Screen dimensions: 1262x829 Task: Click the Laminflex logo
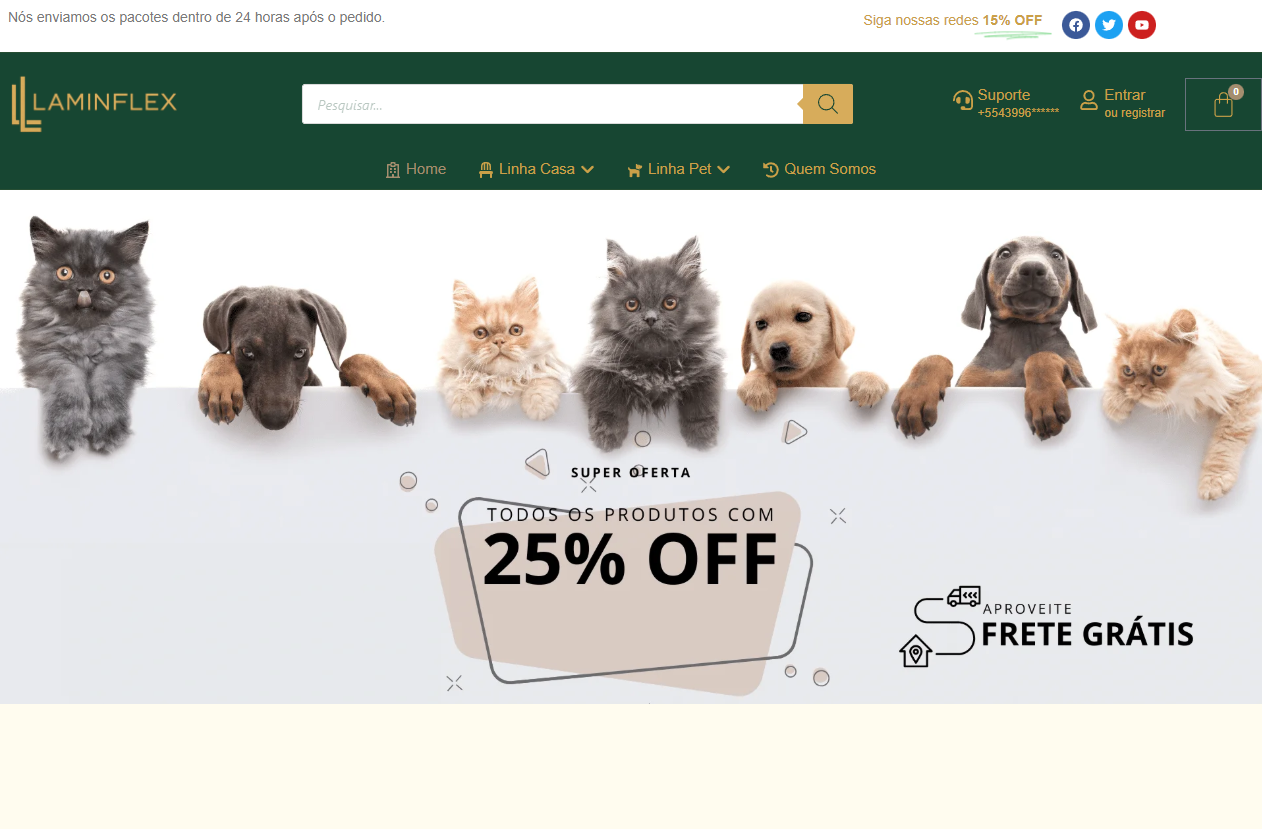click(94, 104)
